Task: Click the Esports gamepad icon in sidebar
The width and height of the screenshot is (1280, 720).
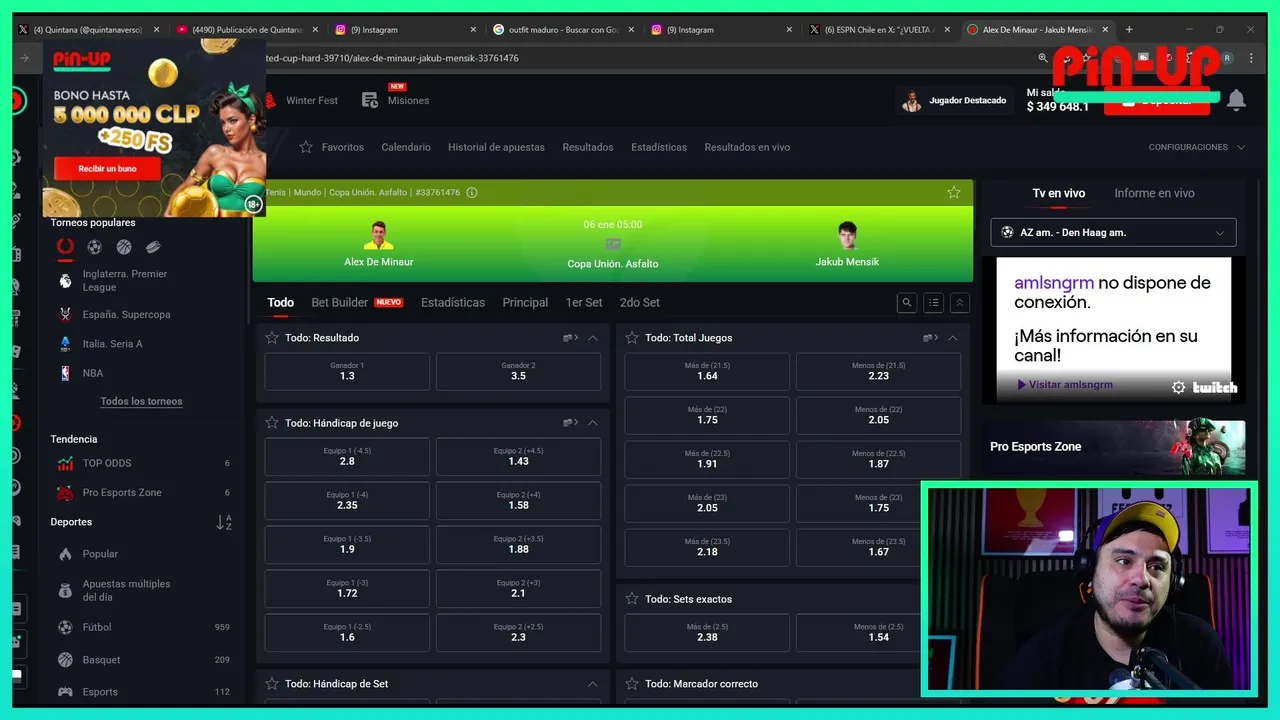Action: click(x=65, y=692)
